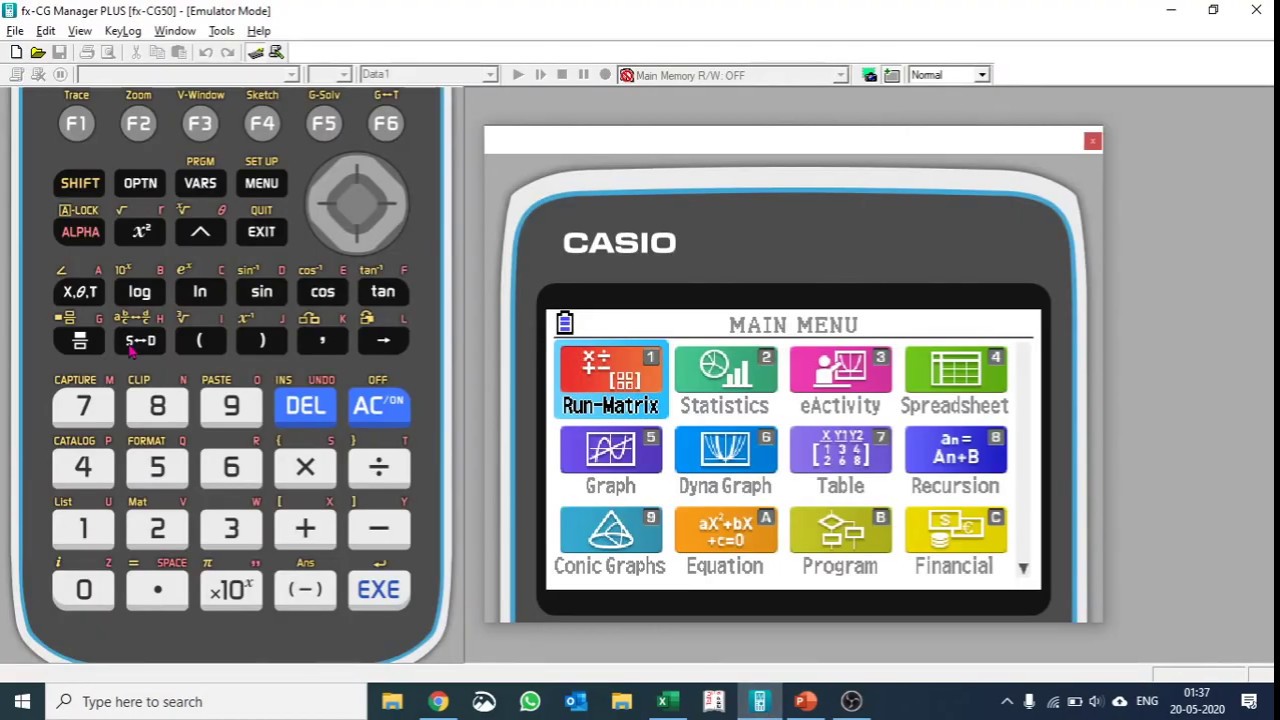Open PowerPoint from the taskbar

(805, 701)
